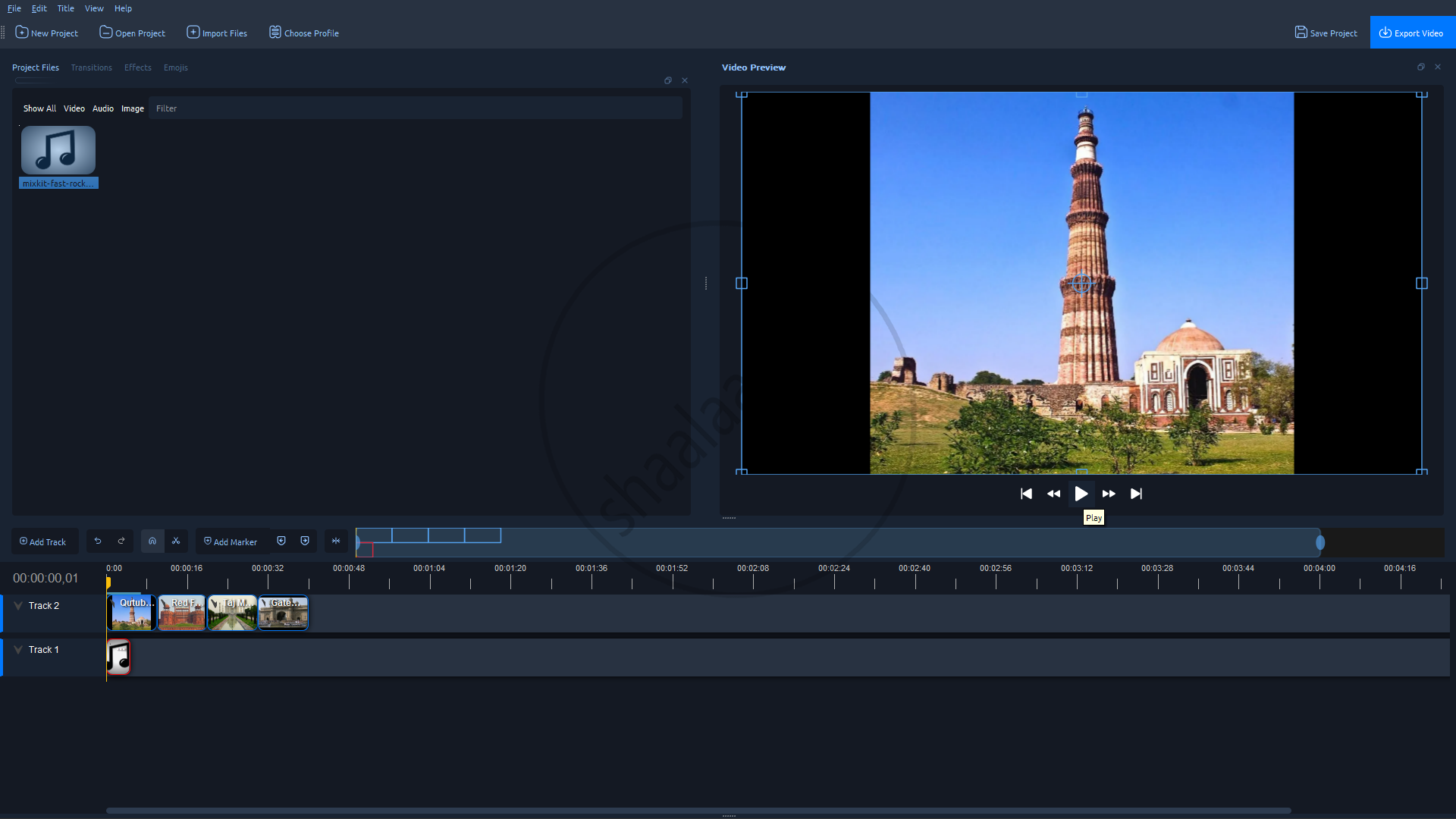This screenshot has width=1456, height=819.
Task: Click the Undo arrow in timeline toolbar
Action: click(98, 541)
